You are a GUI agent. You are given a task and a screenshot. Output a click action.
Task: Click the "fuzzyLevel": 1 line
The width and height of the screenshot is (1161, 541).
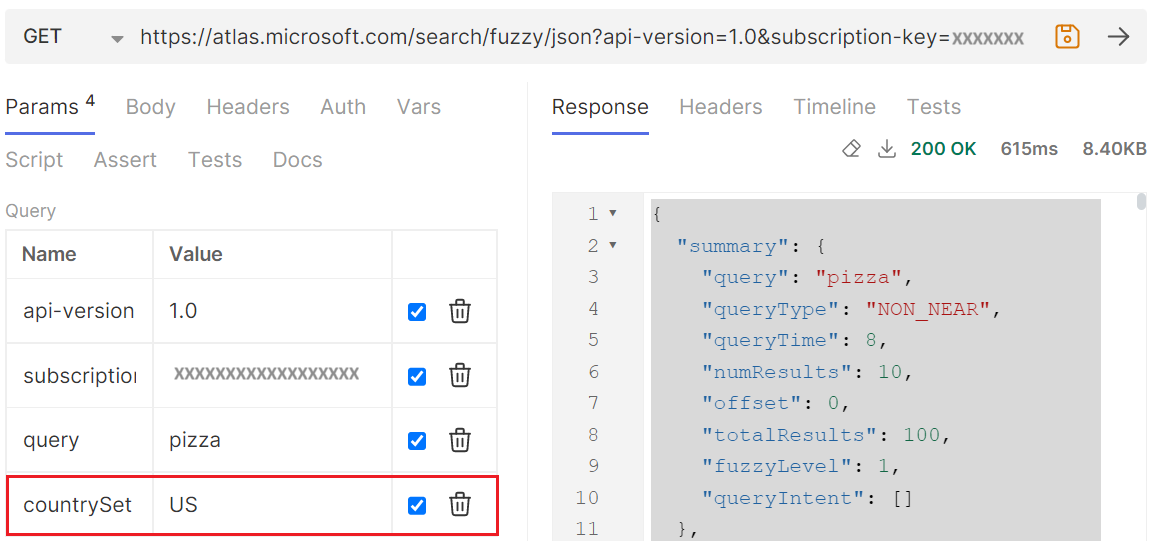click(x=801, y=467)
